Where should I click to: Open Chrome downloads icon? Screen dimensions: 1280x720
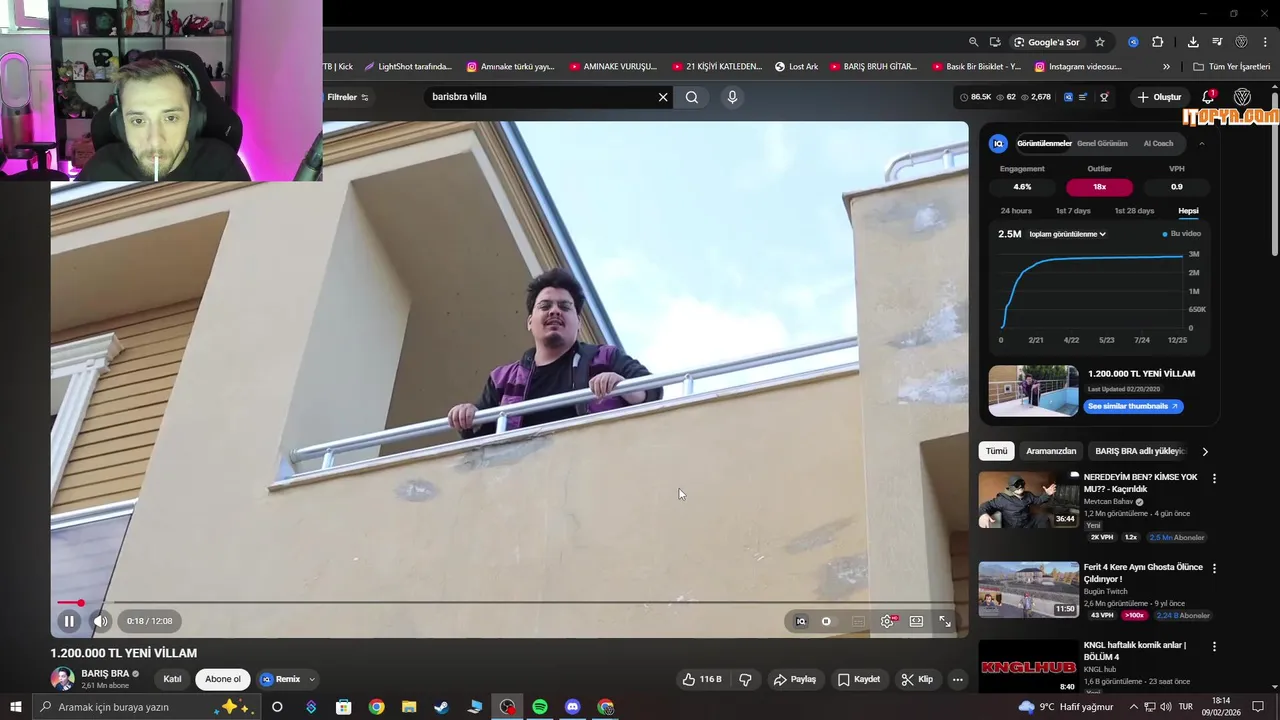(1193, 42)
